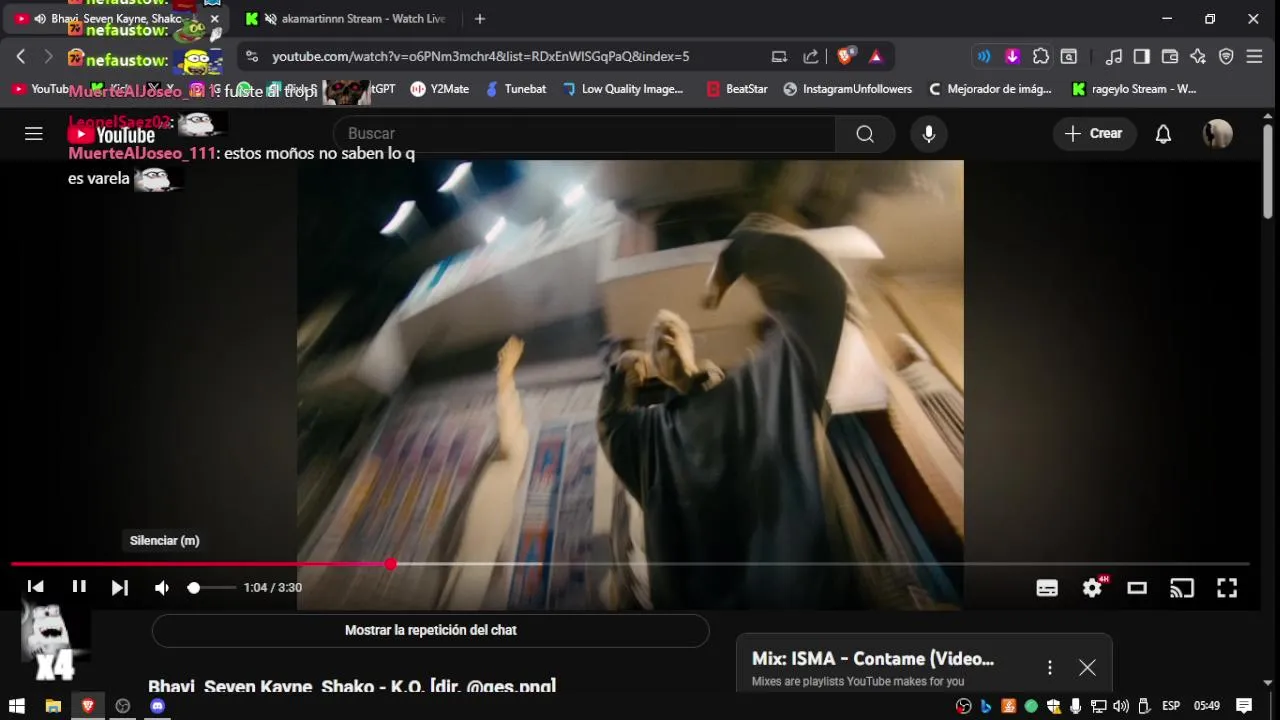Click the blue sound-wave extension icon
1280x720 pixels.
984,57
